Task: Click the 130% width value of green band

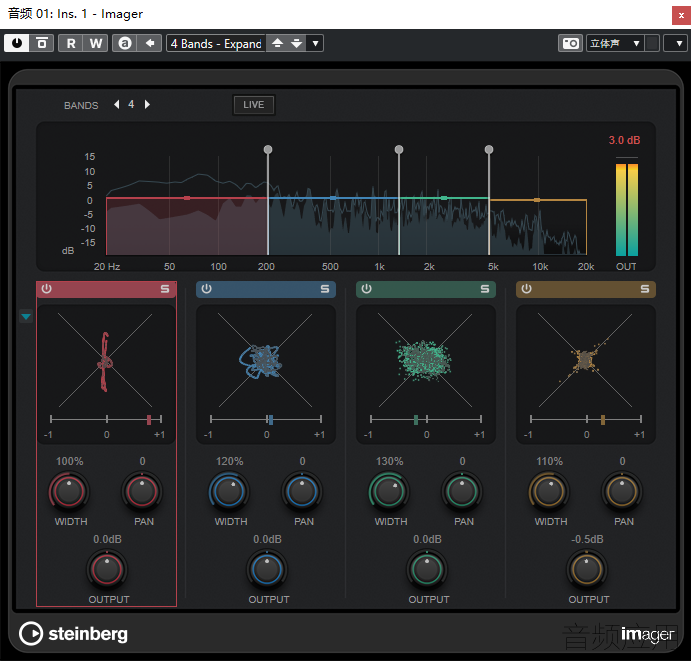Action: [390, 461]
